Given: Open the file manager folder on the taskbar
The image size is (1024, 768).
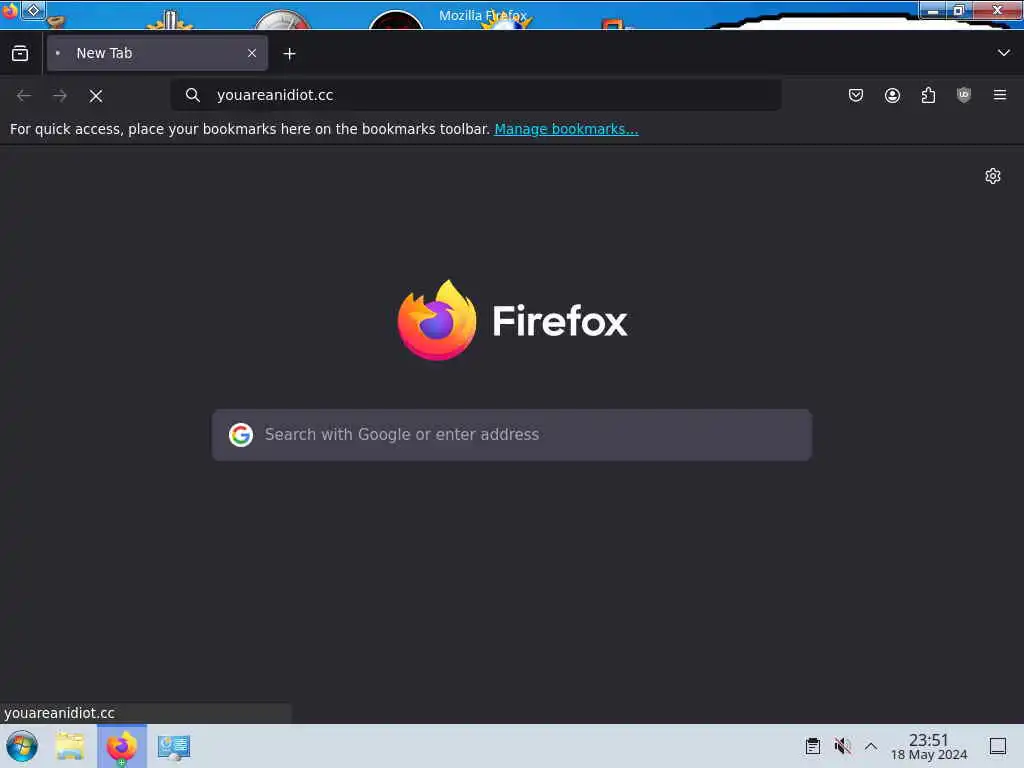Looking at the screenshot, I should 71,746.
